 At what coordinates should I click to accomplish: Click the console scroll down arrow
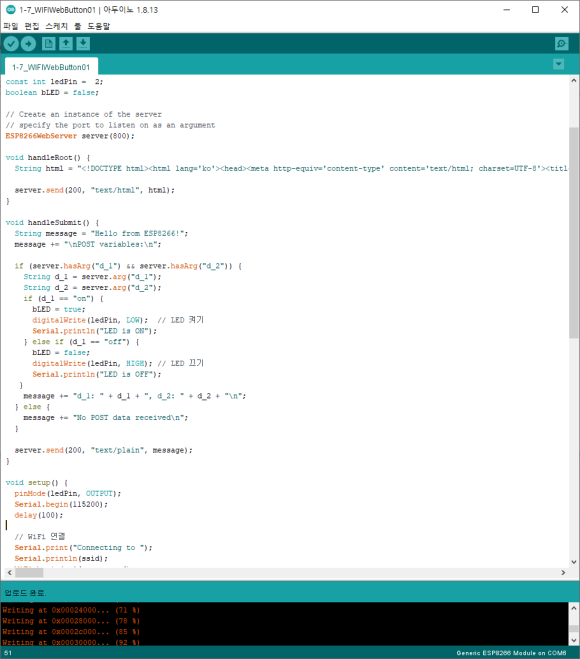574,641
